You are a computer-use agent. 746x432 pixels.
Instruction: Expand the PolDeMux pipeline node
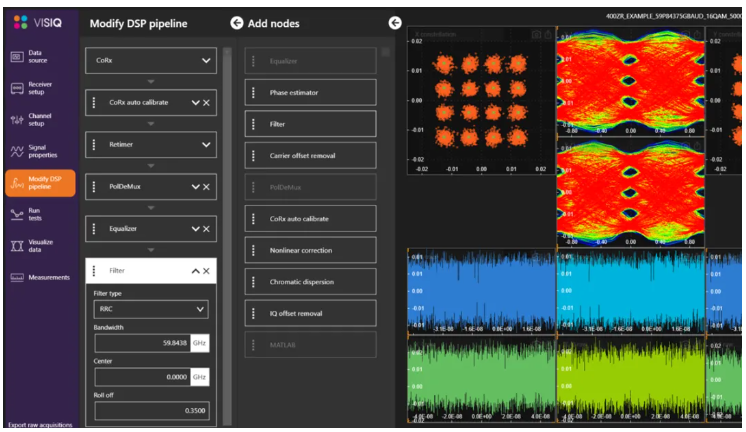195,187
